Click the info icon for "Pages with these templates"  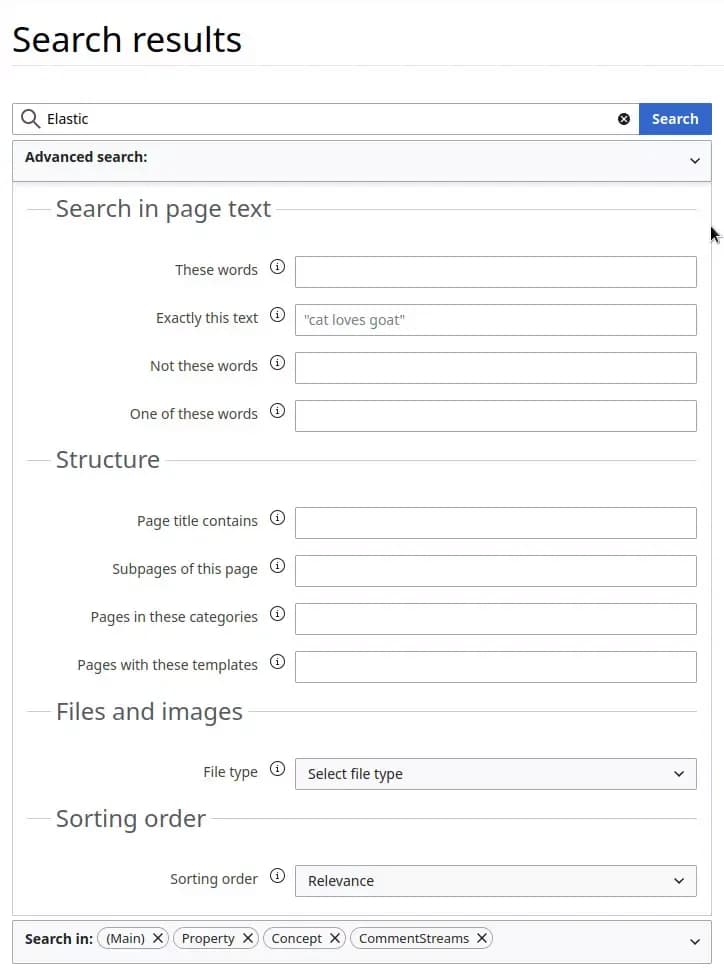pos(277,663)
